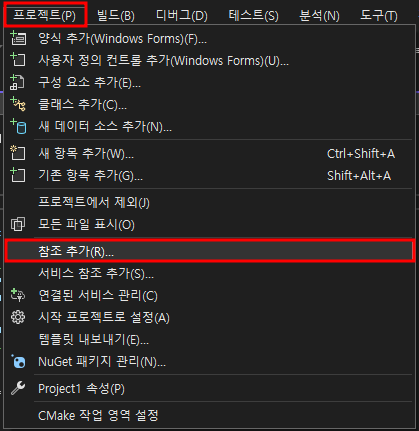Click the Add Class (클래스 추가) icon

pos(18,104)
